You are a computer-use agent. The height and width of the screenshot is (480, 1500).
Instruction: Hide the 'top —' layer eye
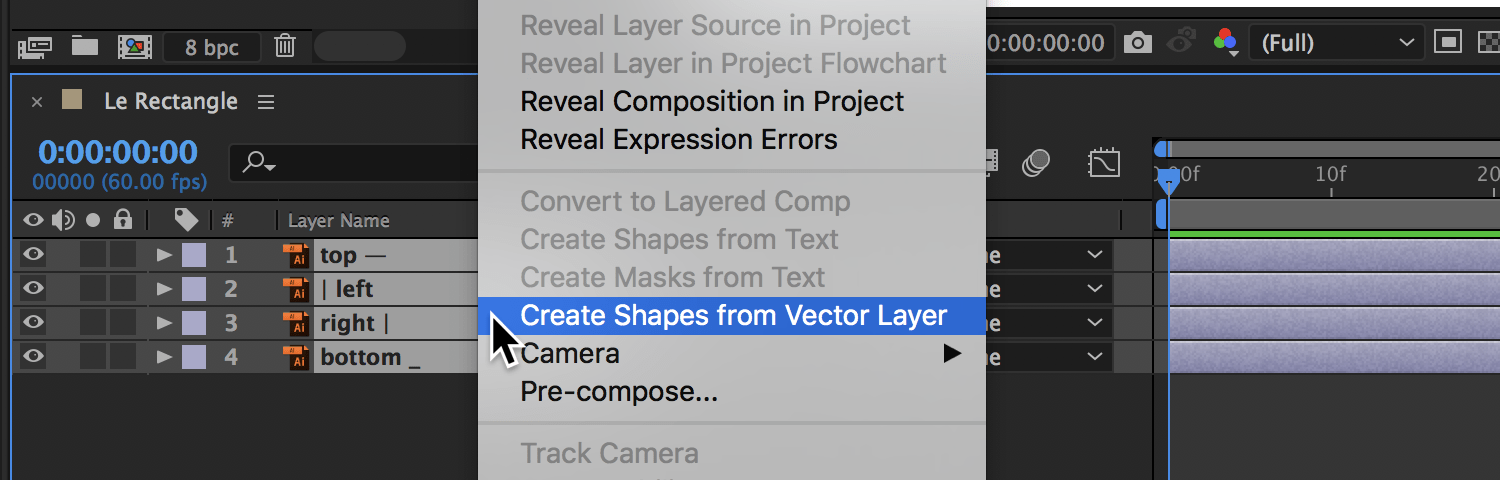coord(33,254)
